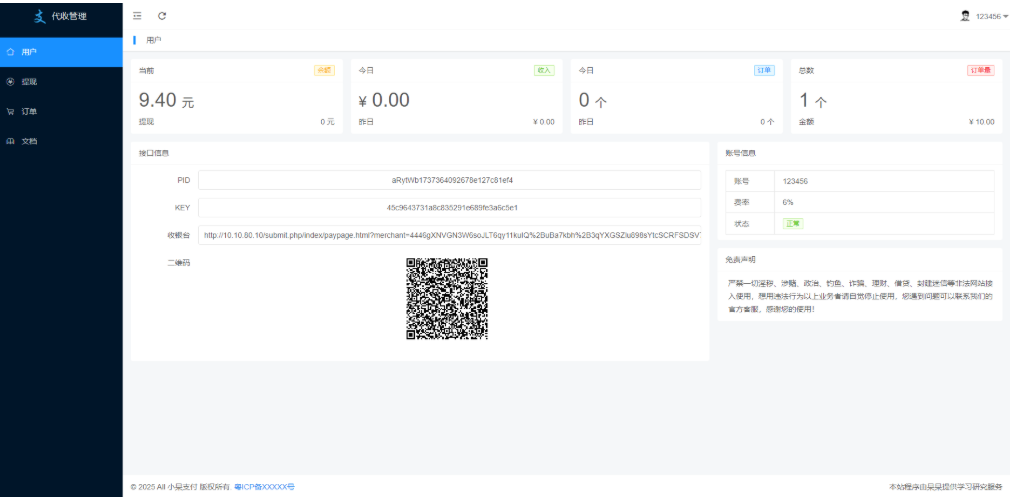
Task: Click the refresh icon in top bar
Action: [x=162, y=16]
